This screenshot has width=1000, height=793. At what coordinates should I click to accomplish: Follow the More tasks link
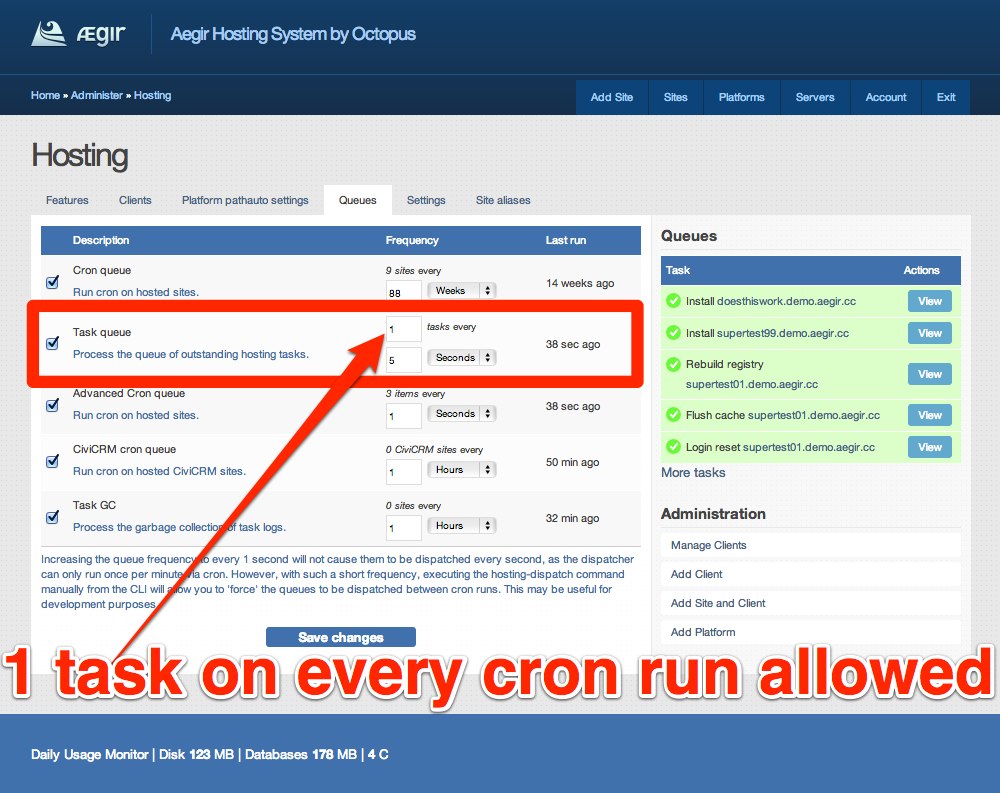pos(693,473)
